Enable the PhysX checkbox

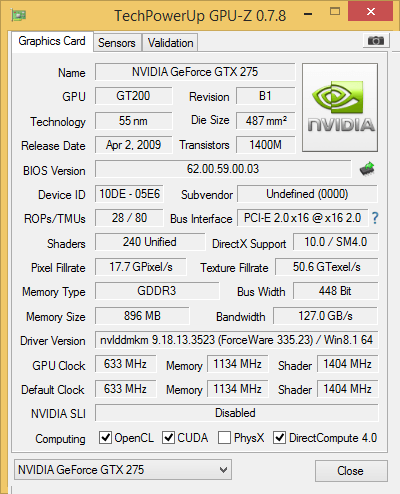pyautogui.click(x=224, y=437)
